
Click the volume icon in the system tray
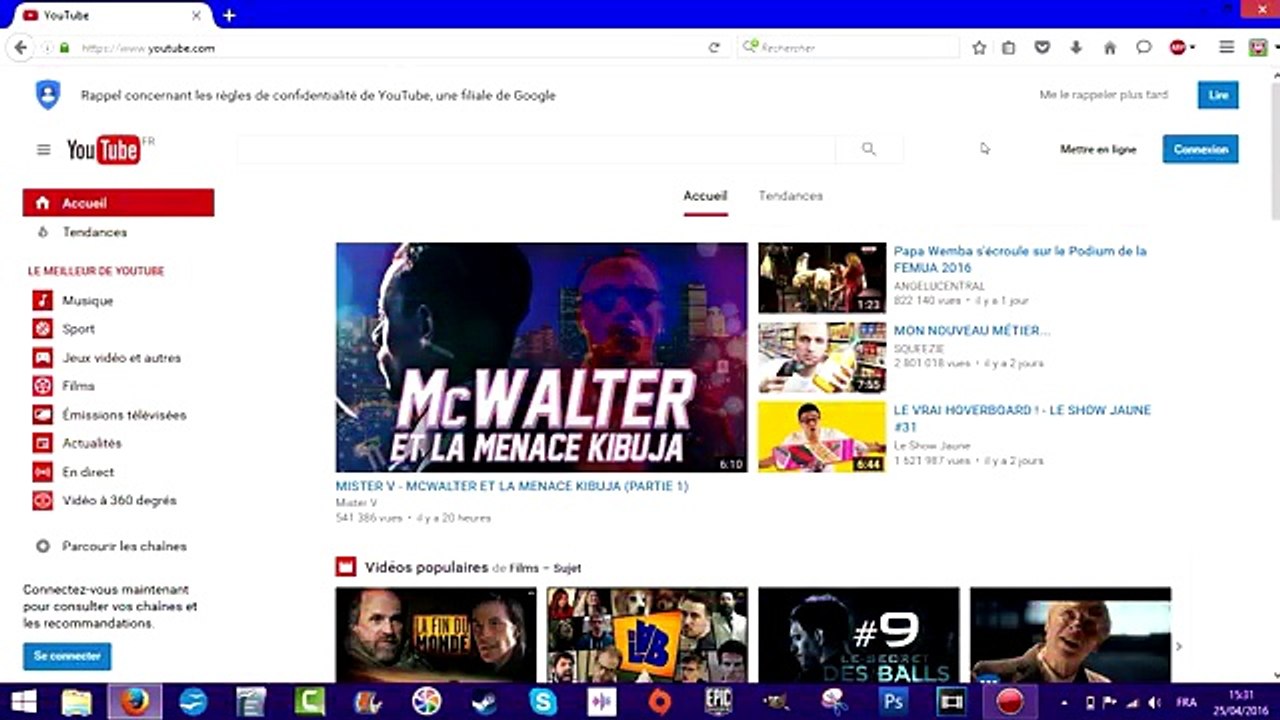(1156, 702)
